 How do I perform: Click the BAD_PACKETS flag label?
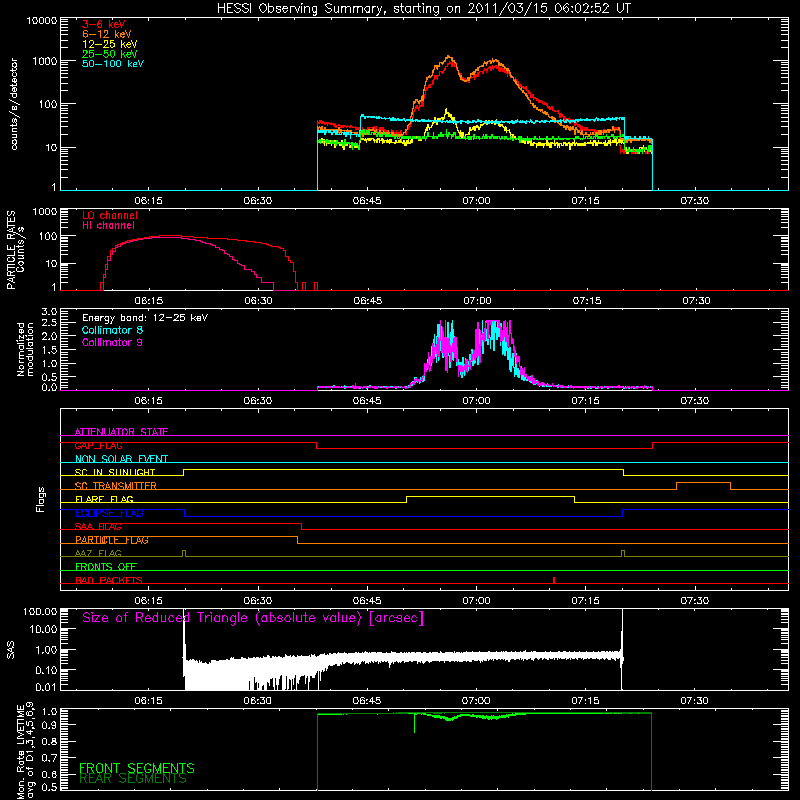pyautogui.click(x=109, y=580)
